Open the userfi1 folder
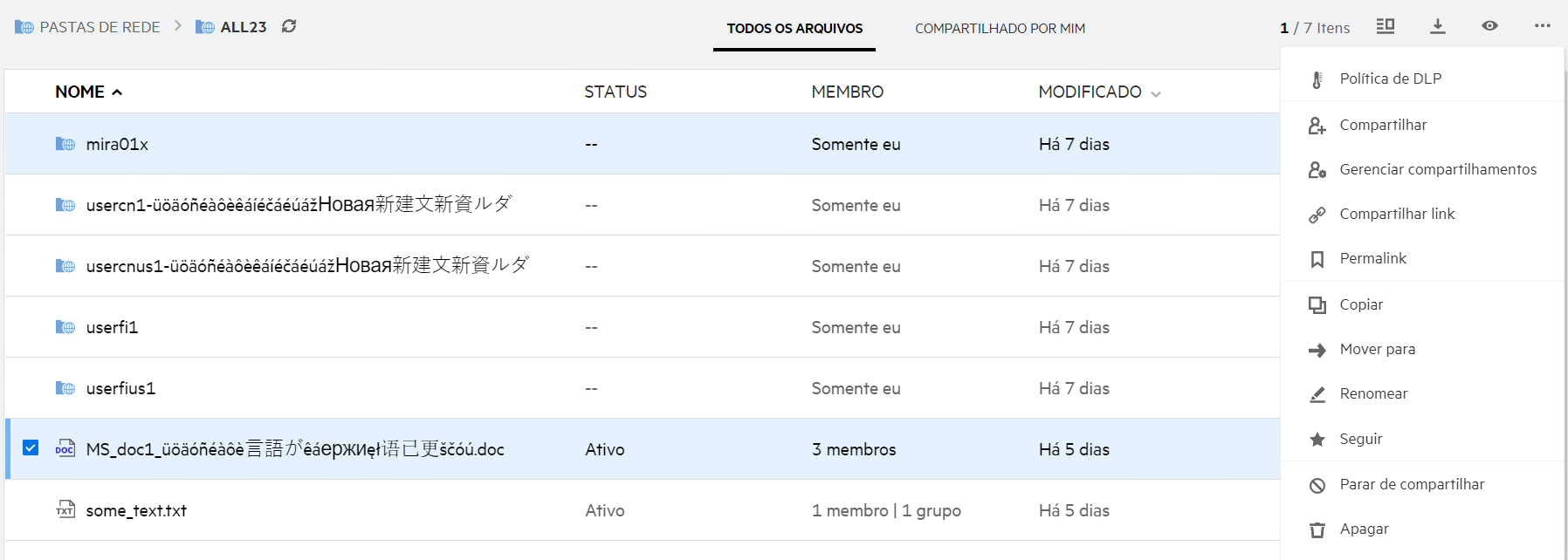Screen dimensions: 1568x560 [x=112, y=327]
